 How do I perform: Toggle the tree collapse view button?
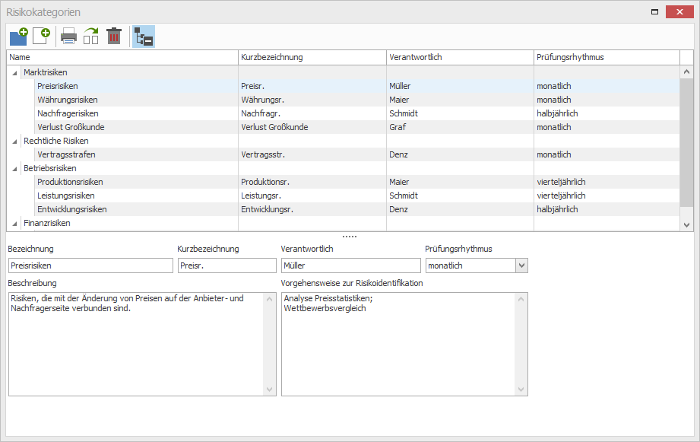tap(144, 37)
